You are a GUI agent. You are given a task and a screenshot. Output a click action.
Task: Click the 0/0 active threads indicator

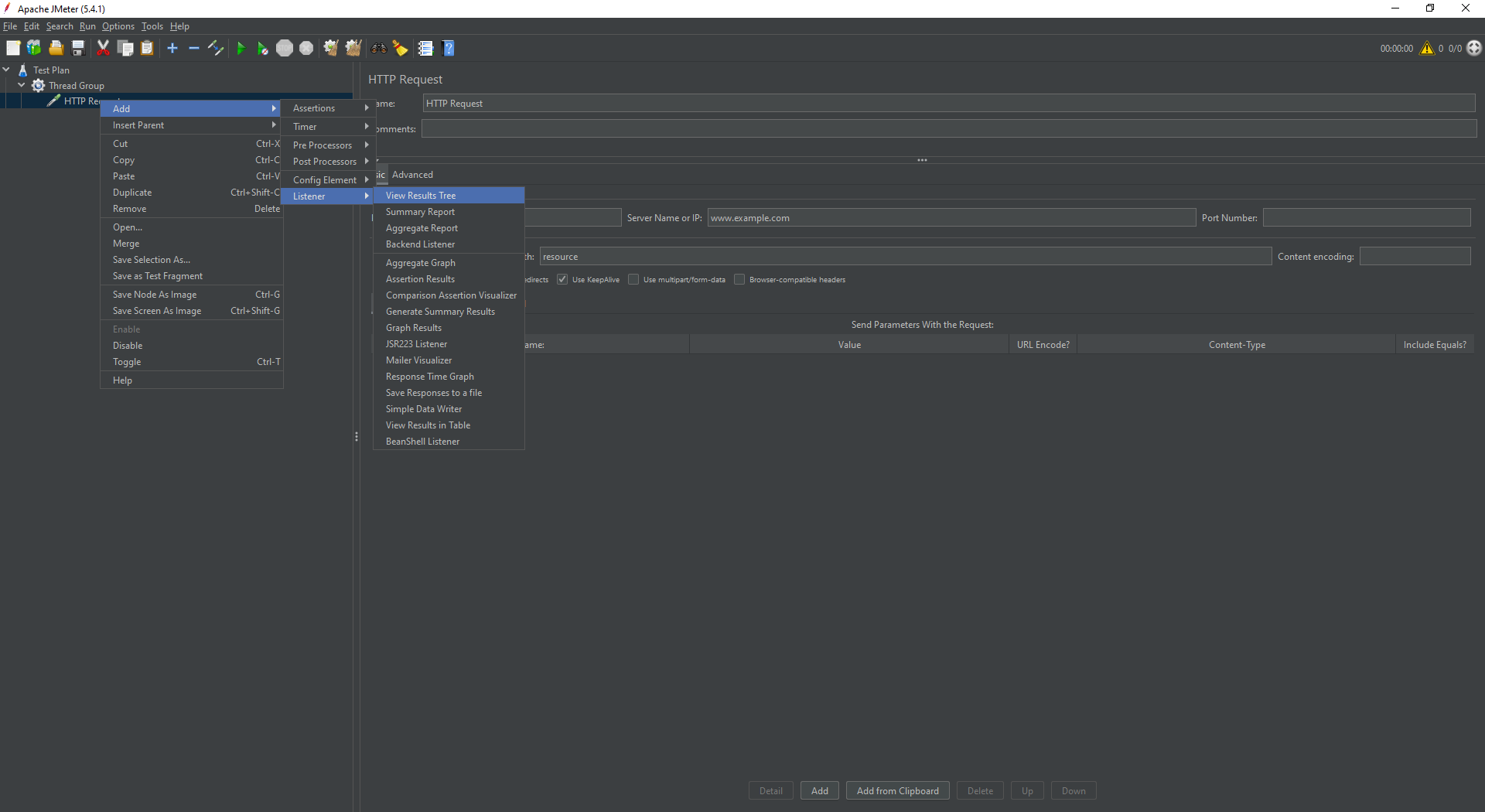(1457, 48)
